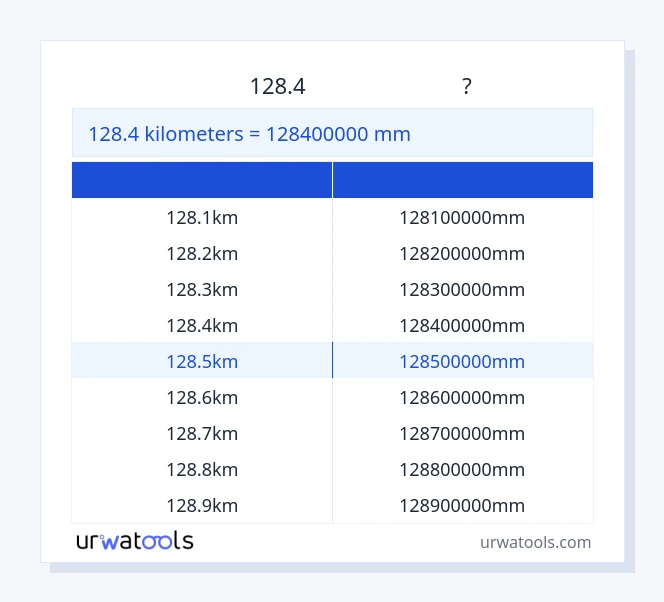Click the question mark at top

(x=466, y=87)
